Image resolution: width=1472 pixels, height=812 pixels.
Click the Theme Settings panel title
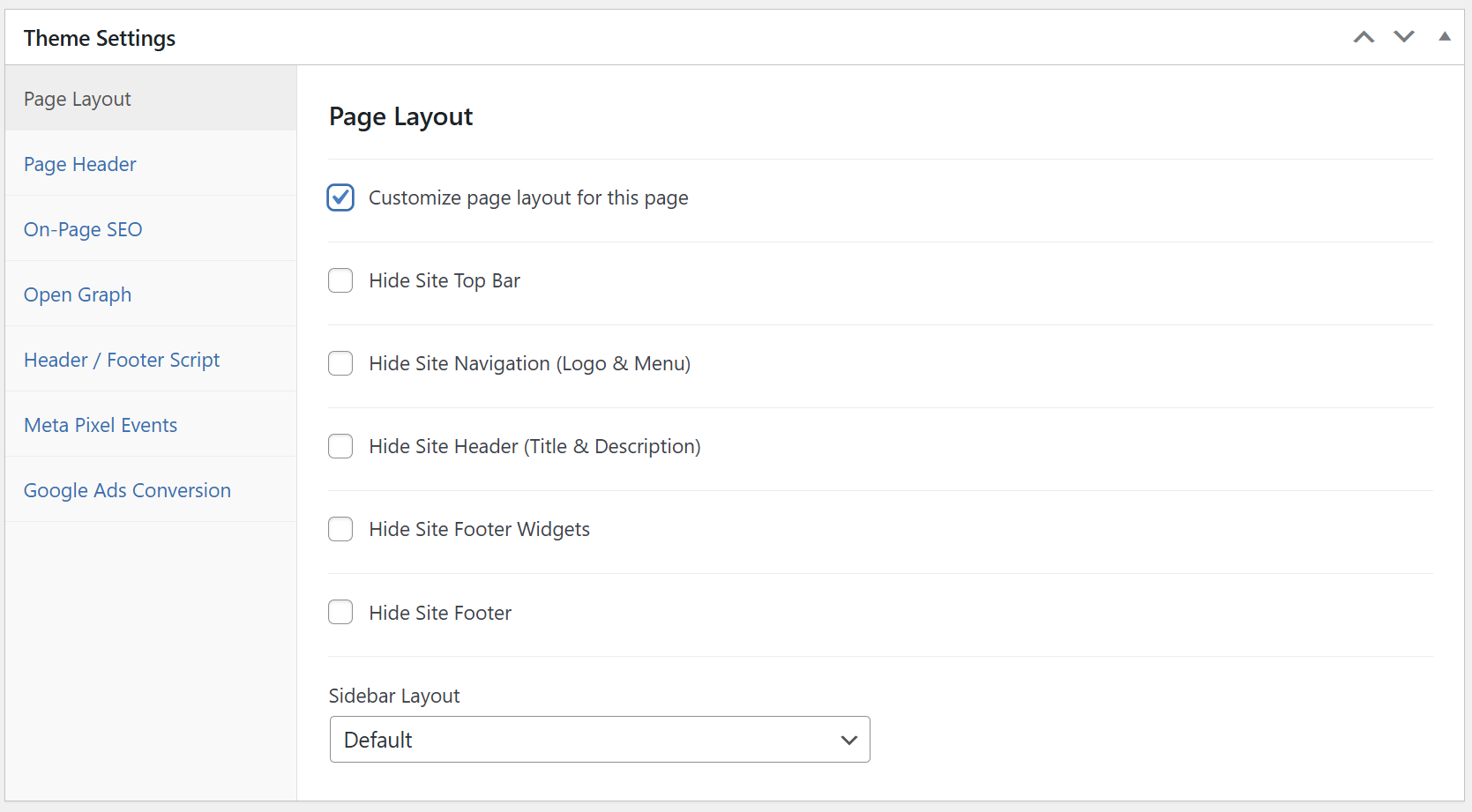coord(100,38)
